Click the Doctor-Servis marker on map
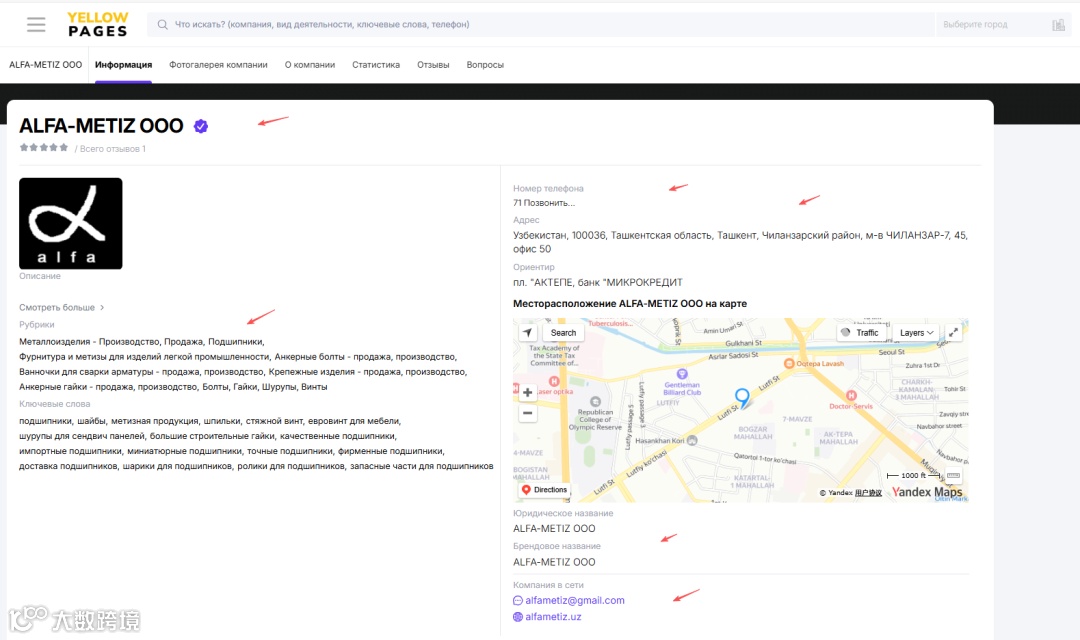Image resolution: width=1080 pixels, height=640 pixels. [x=851, y=395]
